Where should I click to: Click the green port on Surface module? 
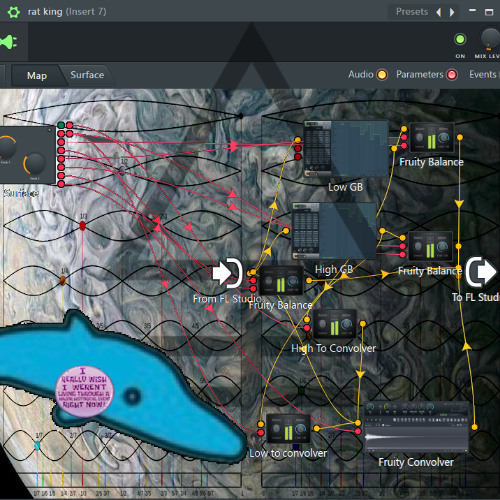(x=61, y=125)
